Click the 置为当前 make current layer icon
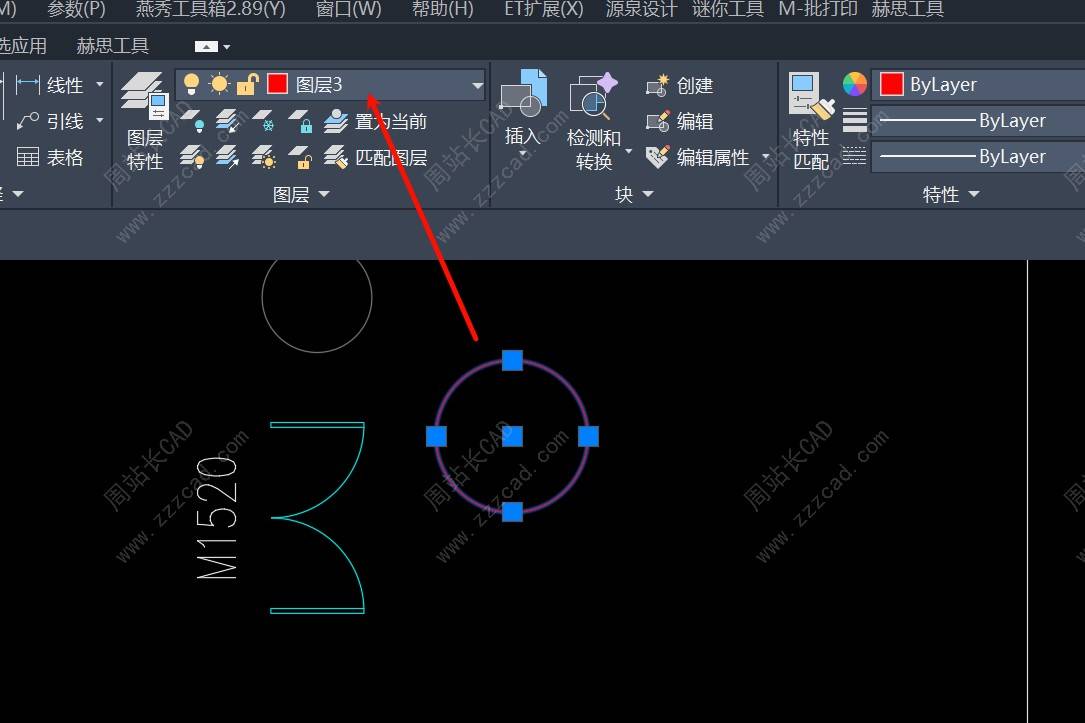The width and height of the screenshot is (1085, 723). [x=336, y=122]
